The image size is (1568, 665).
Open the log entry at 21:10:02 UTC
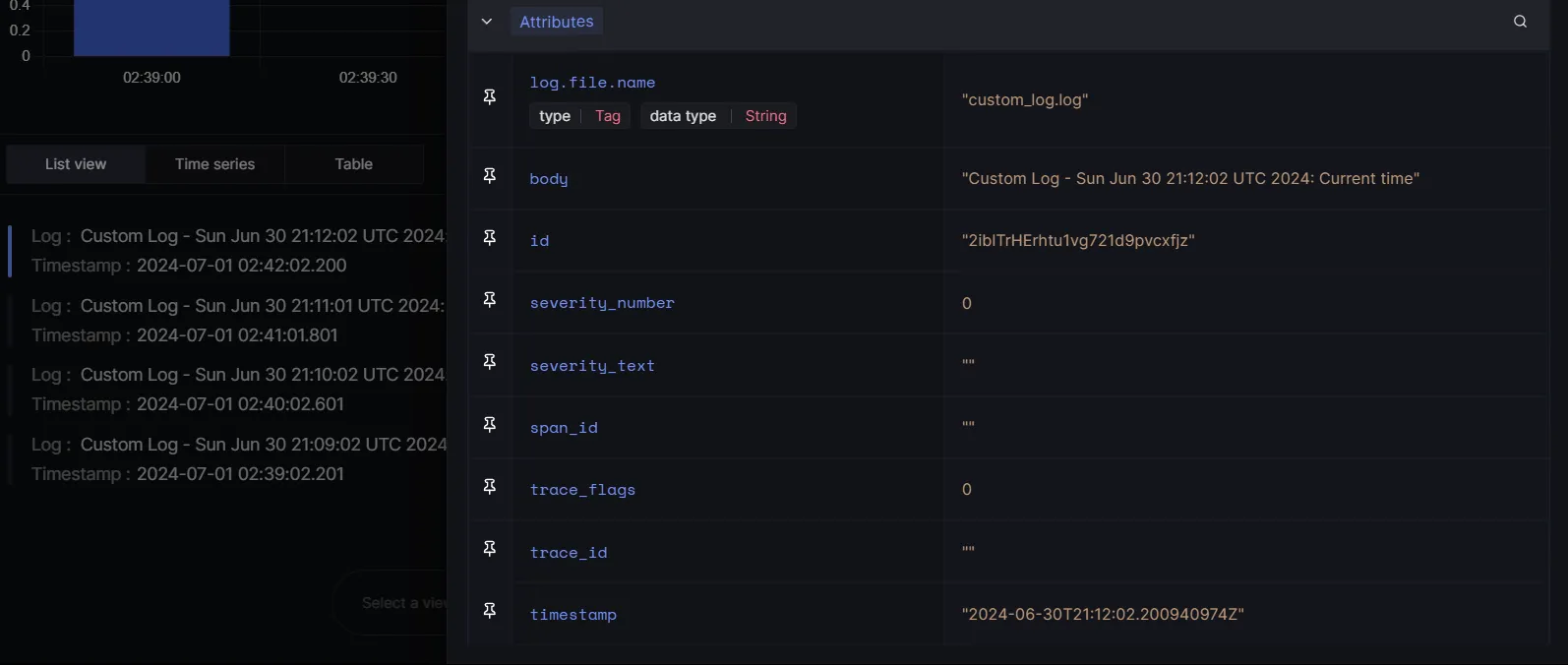pyautogui.click(x=228, y=390)
